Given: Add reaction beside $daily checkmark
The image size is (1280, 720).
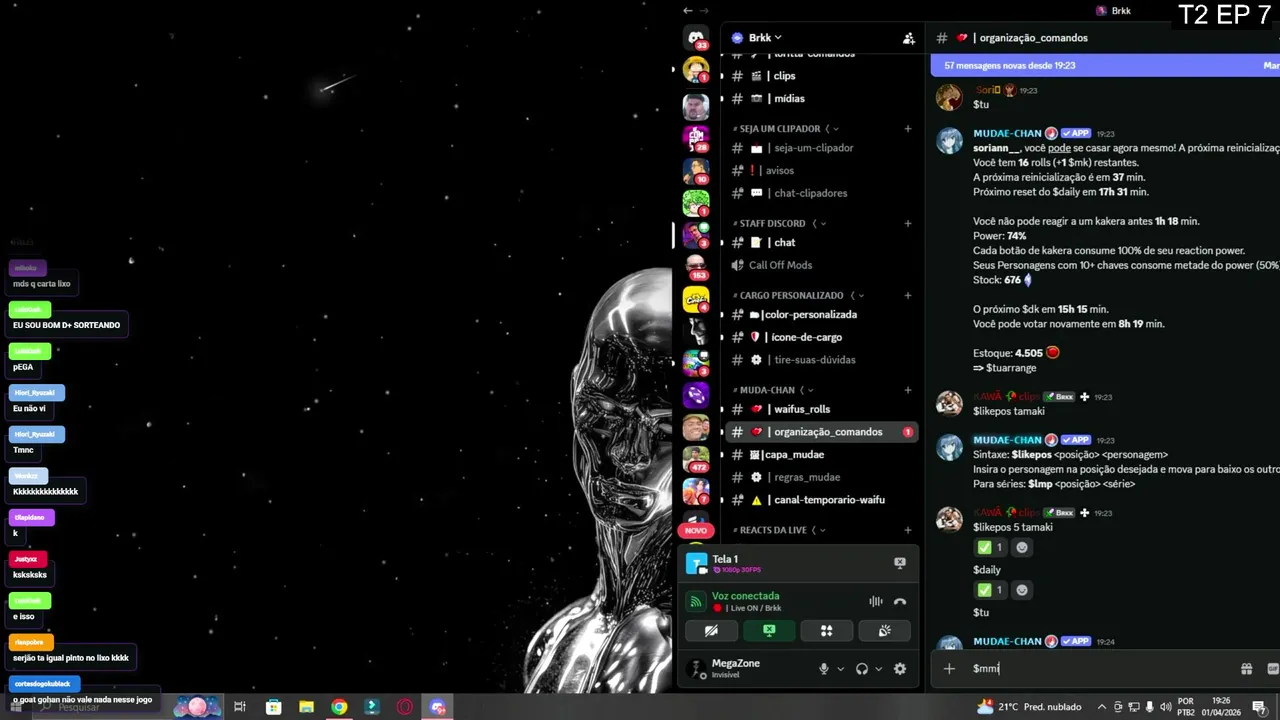Looking at the screenshot, I should tap(1022, 590).
